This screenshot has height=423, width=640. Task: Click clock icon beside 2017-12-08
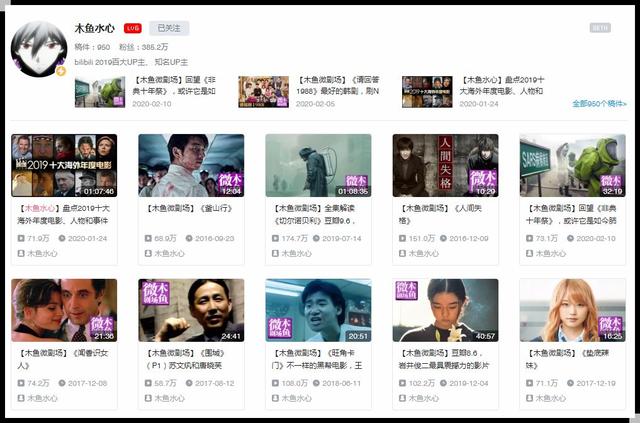click(62, 383)
